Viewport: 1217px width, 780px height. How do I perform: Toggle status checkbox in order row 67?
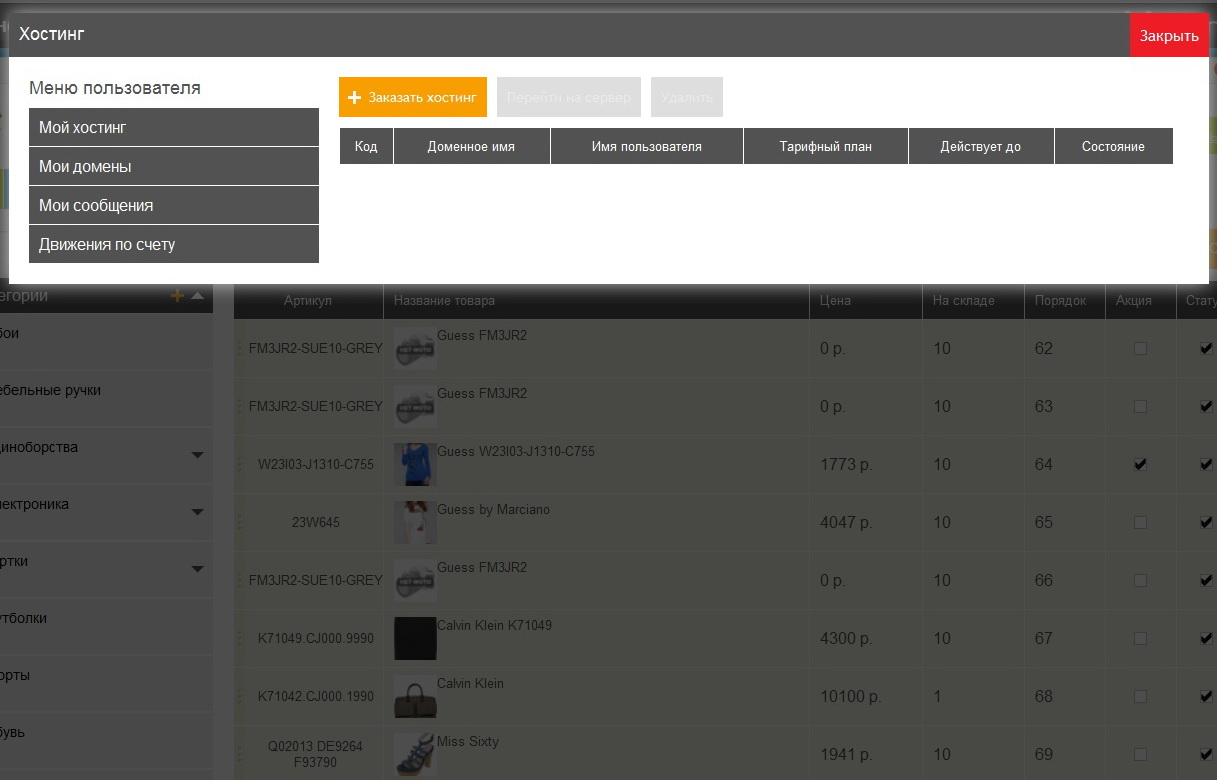(x=1206, y=639)
